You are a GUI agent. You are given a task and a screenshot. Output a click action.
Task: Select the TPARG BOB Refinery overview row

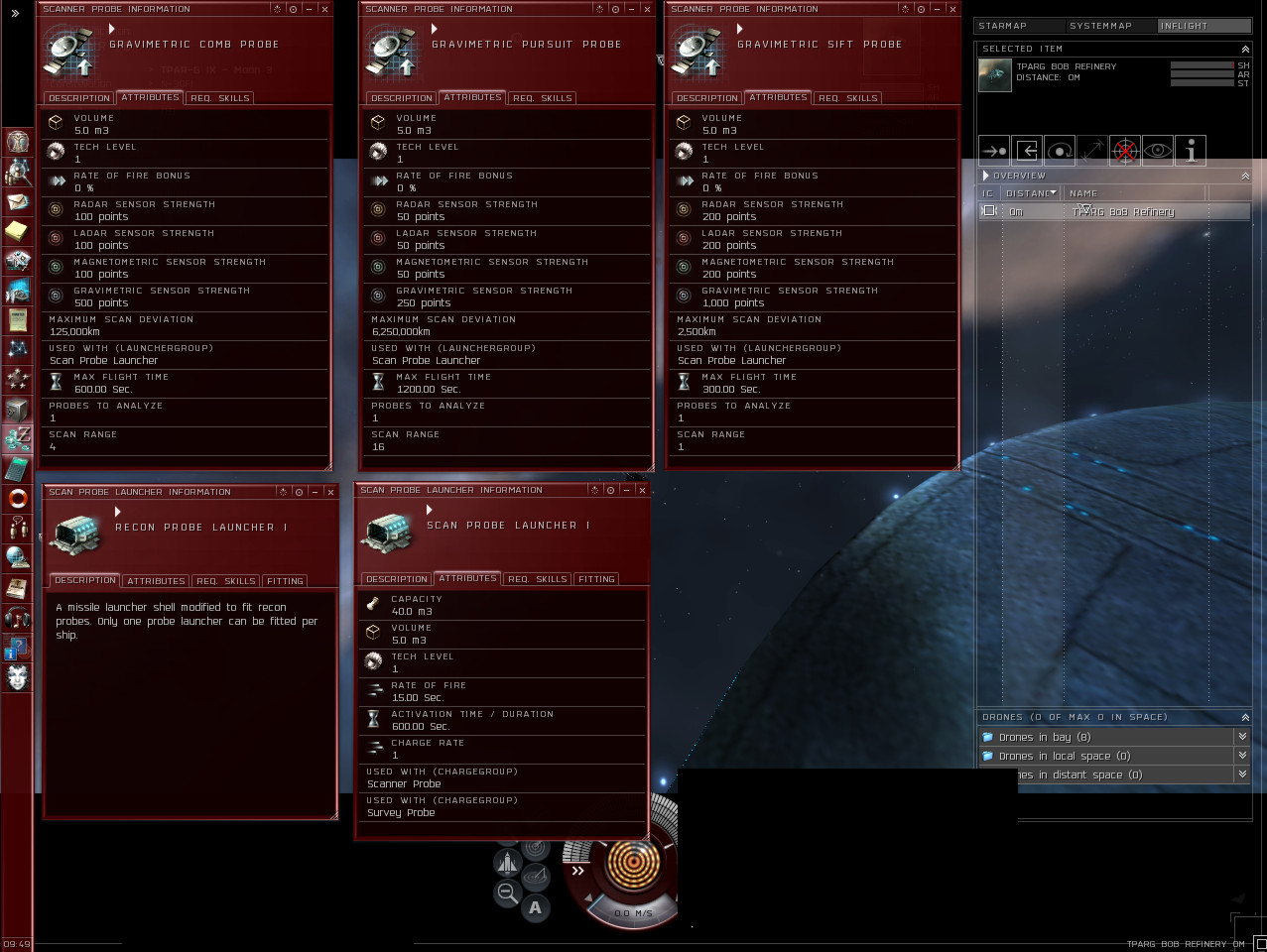[1113, 211]
